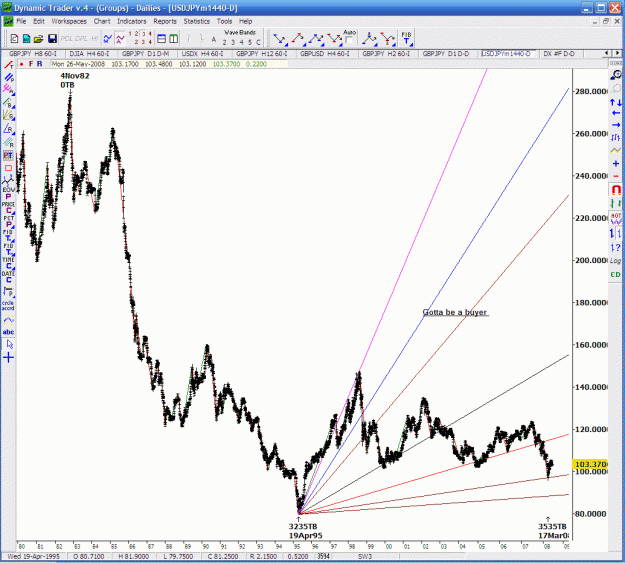This screenshot has width=625, height=563.
Task: Select the DATE C tool
Action: [x=8, y=277]
